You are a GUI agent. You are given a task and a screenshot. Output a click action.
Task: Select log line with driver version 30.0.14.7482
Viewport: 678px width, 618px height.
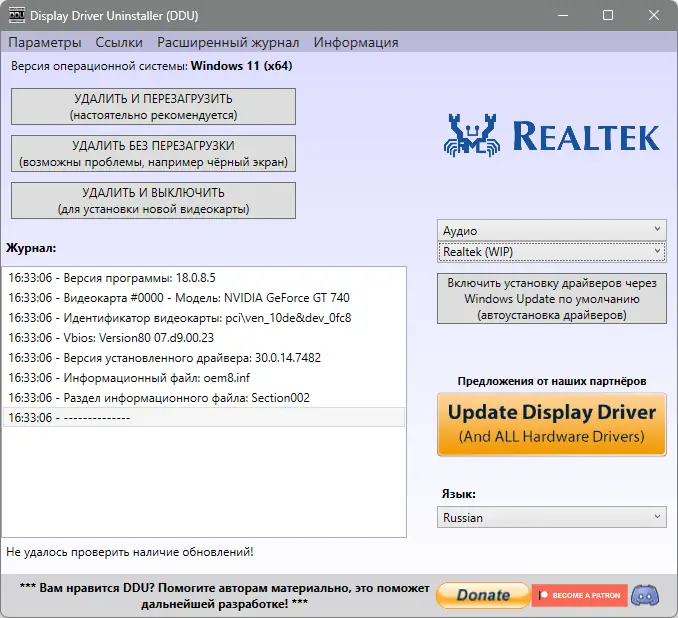[x=204, y=358]
